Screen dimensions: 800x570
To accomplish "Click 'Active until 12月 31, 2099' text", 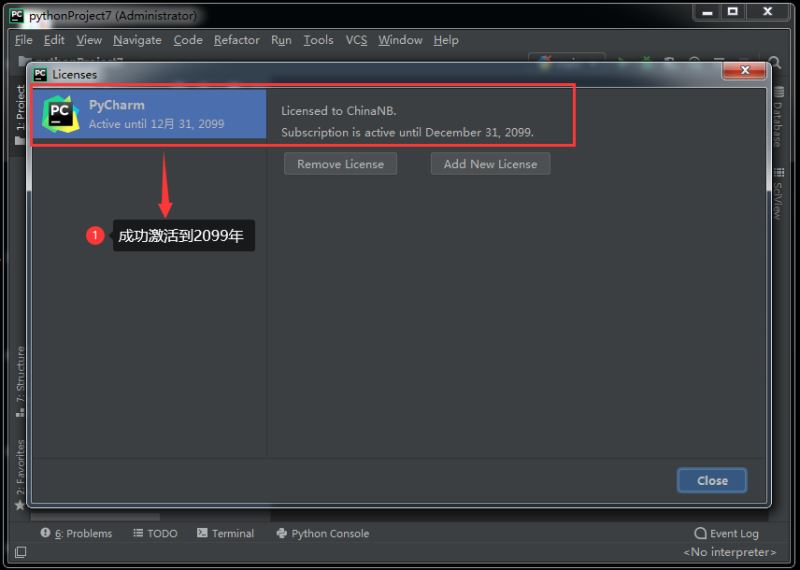I will [x=157, y=124].
